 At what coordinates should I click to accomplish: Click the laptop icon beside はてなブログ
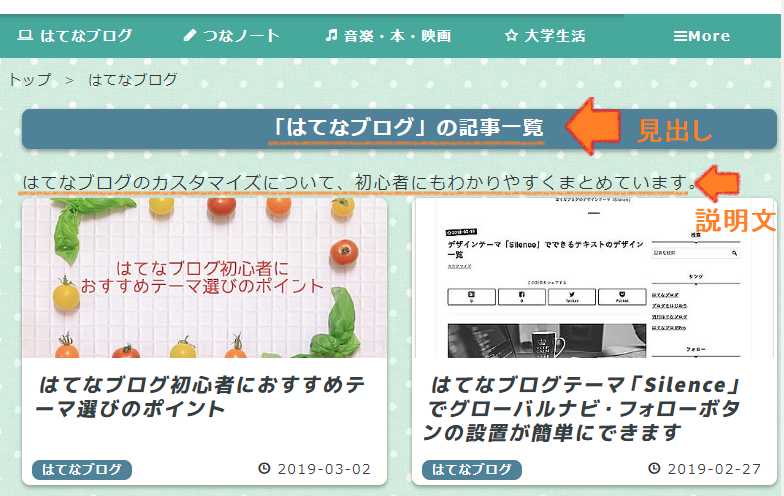pos(25,35)
